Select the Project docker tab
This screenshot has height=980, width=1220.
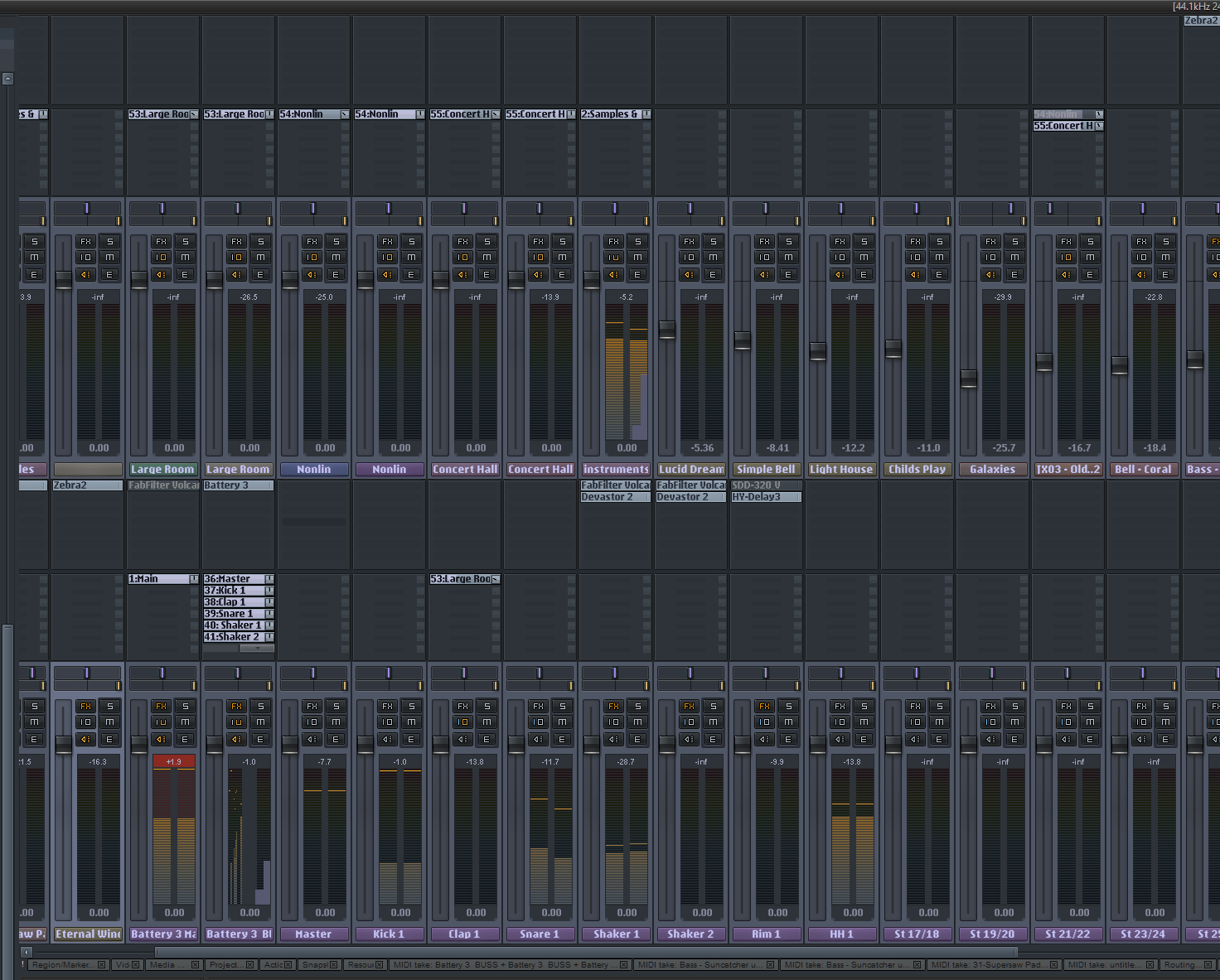coord(232,964)
